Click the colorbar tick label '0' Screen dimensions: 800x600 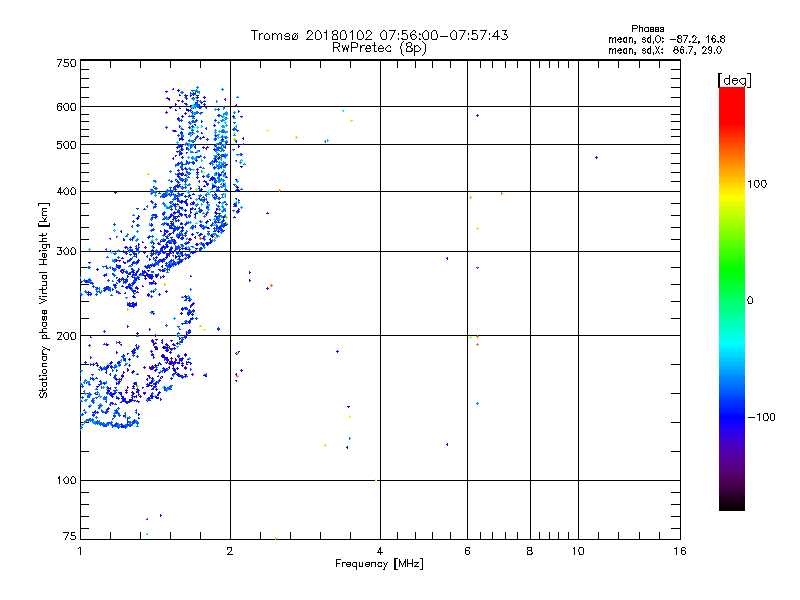pos(750,301)
